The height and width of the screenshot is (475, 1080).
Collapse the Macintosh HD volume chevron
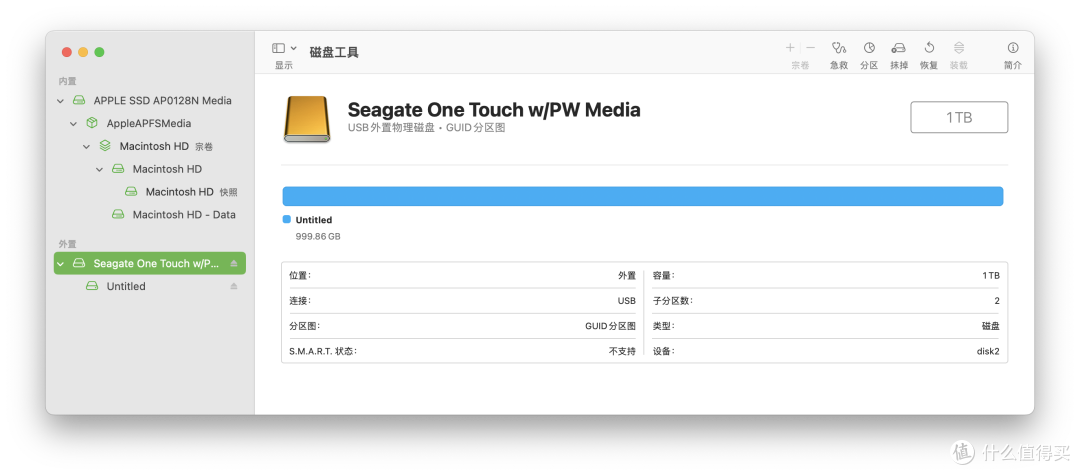[x=100, y=169]
